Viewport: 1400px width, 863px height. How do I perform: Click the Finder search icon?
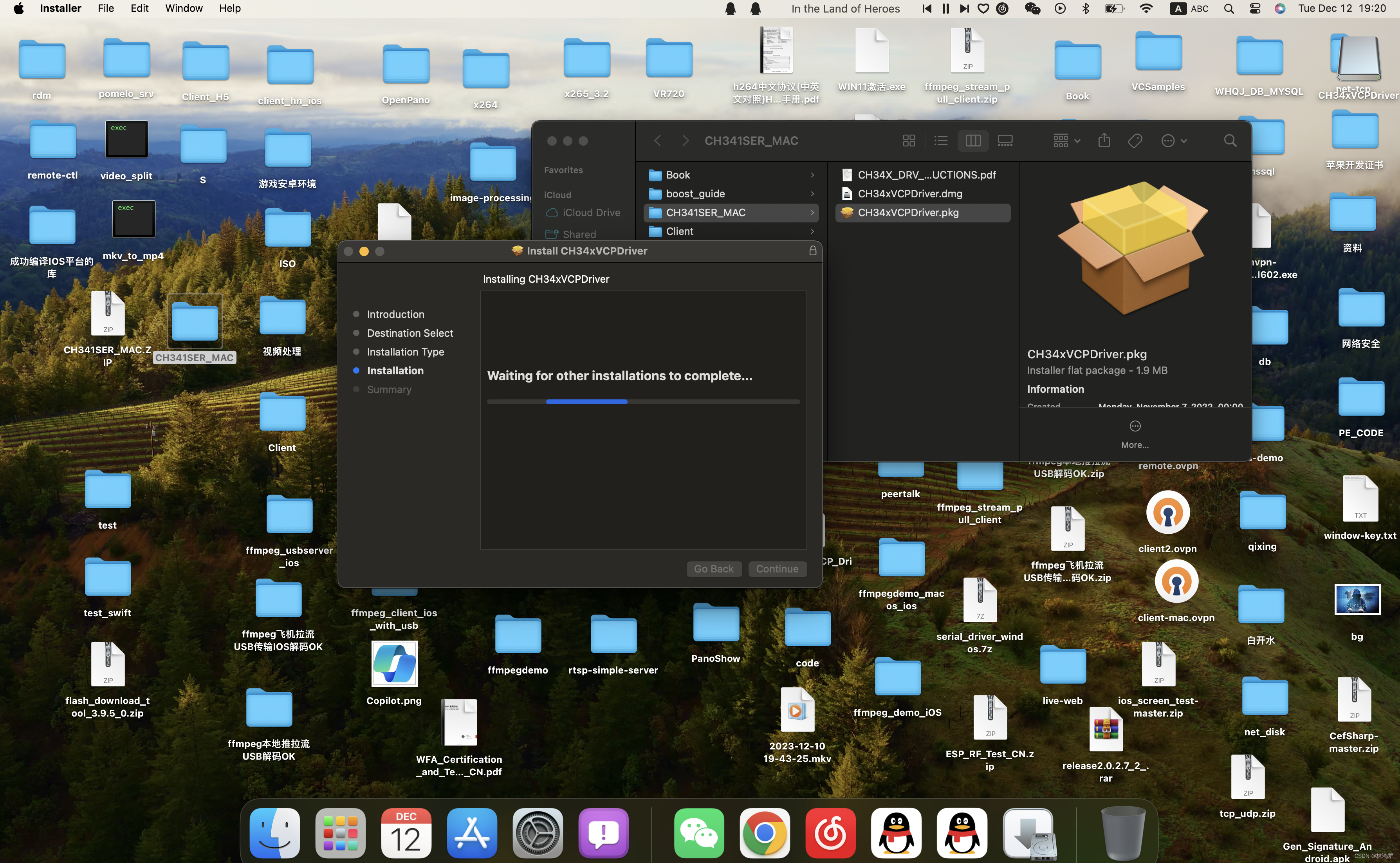(x=1230, y=141)
